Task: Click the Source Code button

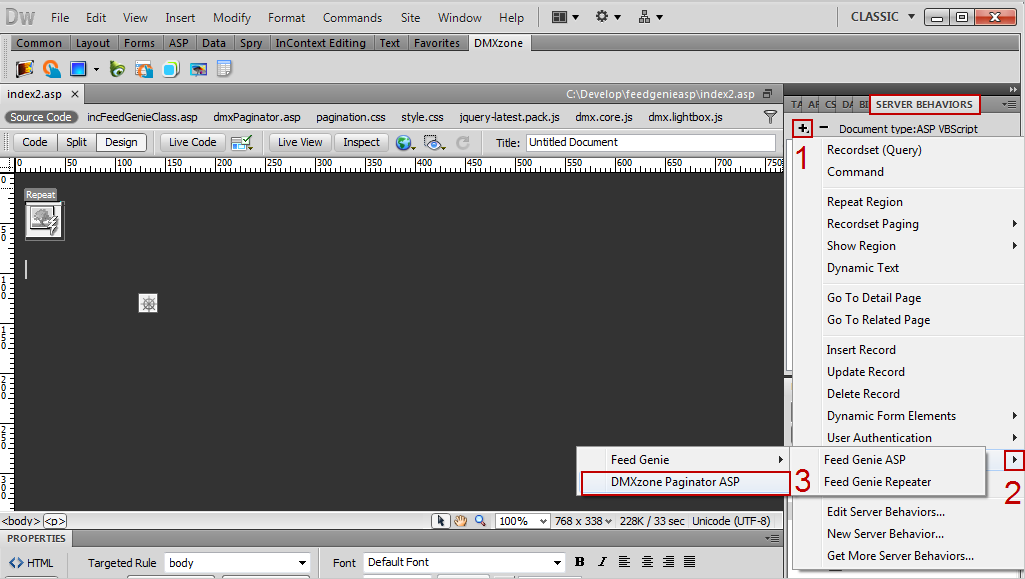Action: pyautogui.click(x=41, y=117)
